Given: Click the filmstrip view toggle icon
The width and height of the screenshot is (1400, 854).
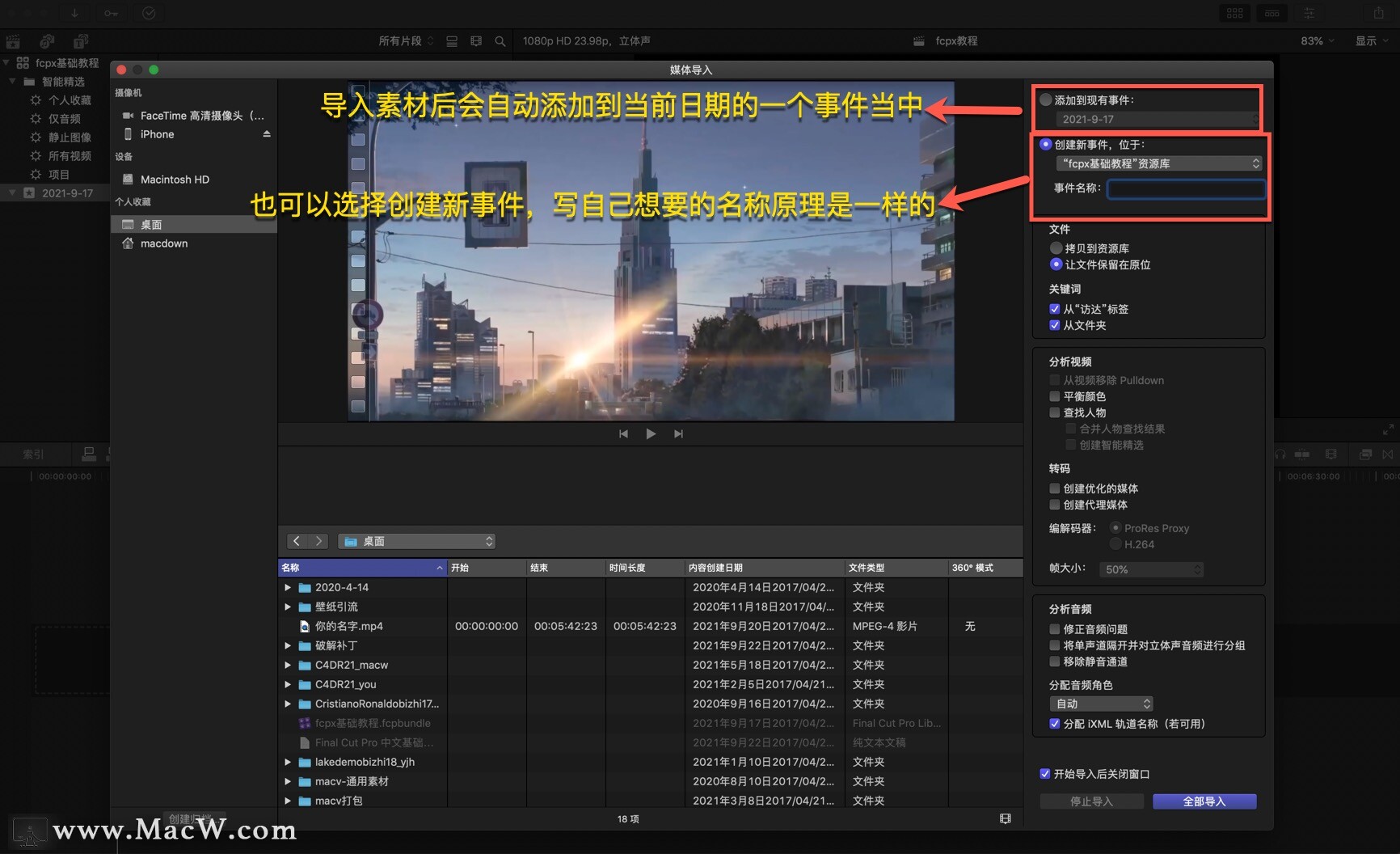Looking at the screenshot, I should click(1006, 818).
